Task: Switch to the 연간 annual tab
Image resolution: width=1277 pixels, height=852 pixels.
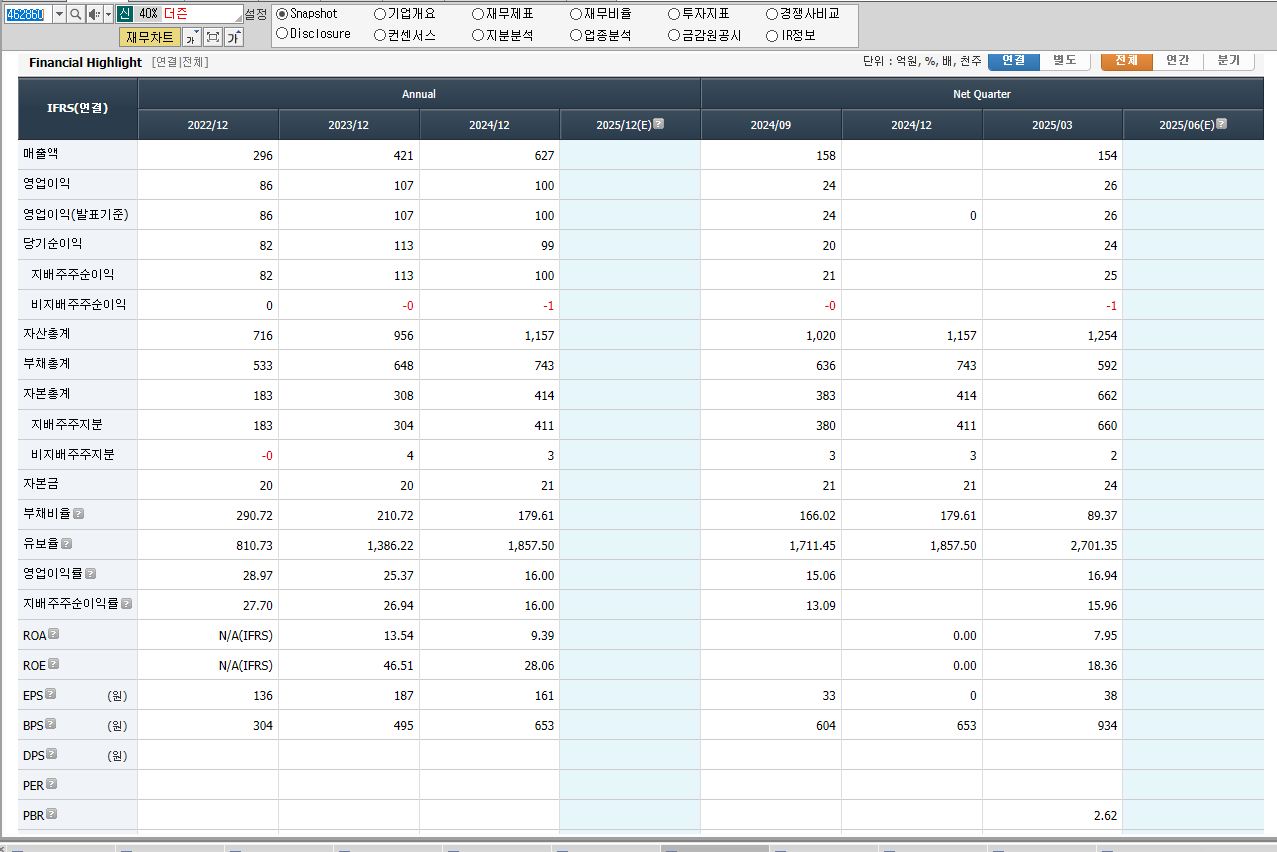Action: 1178,61
